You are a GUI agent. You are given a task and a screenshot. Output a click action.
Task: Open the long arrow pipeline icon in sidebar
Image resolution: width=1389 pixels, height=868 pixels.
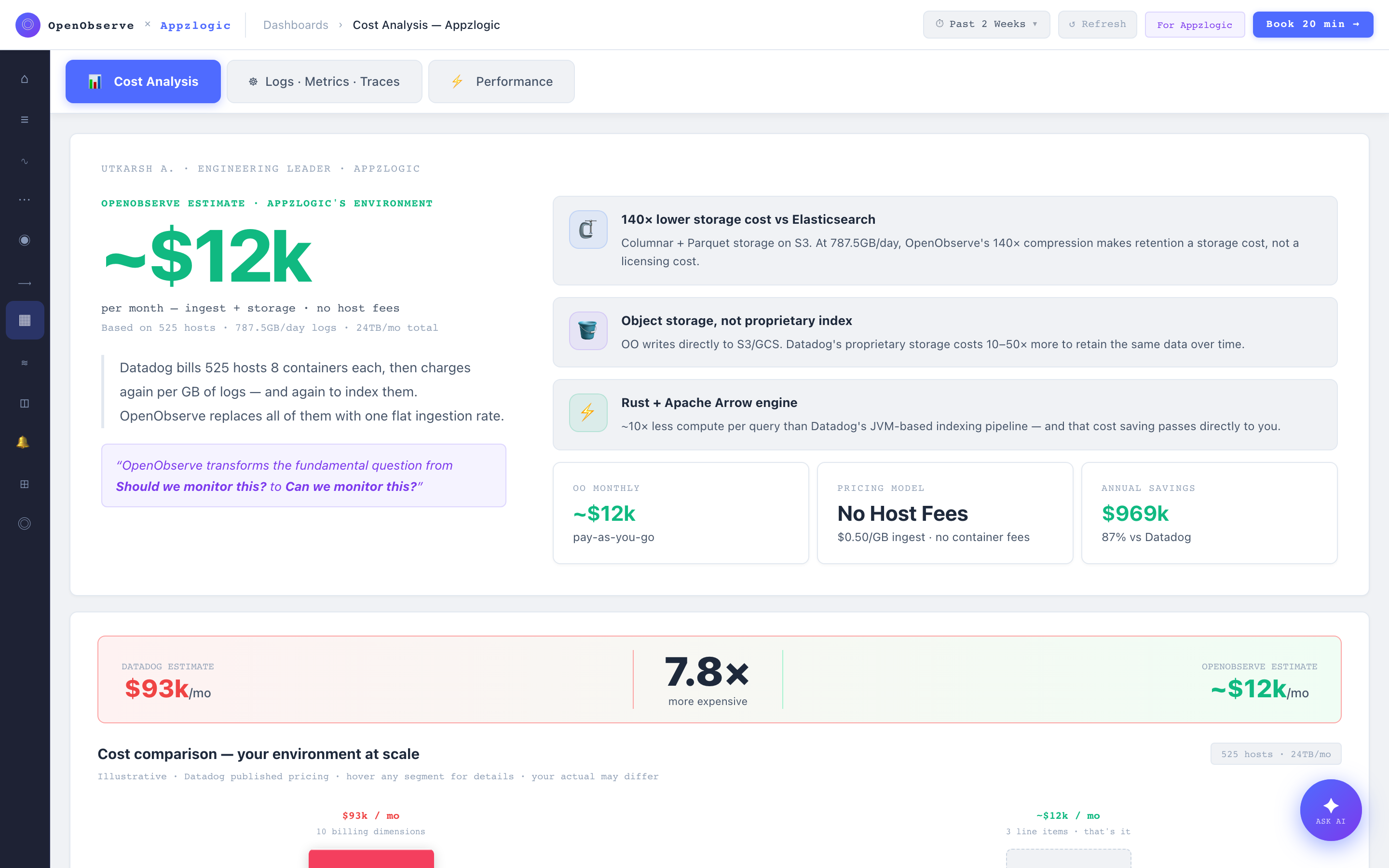[x=25, y=283]
